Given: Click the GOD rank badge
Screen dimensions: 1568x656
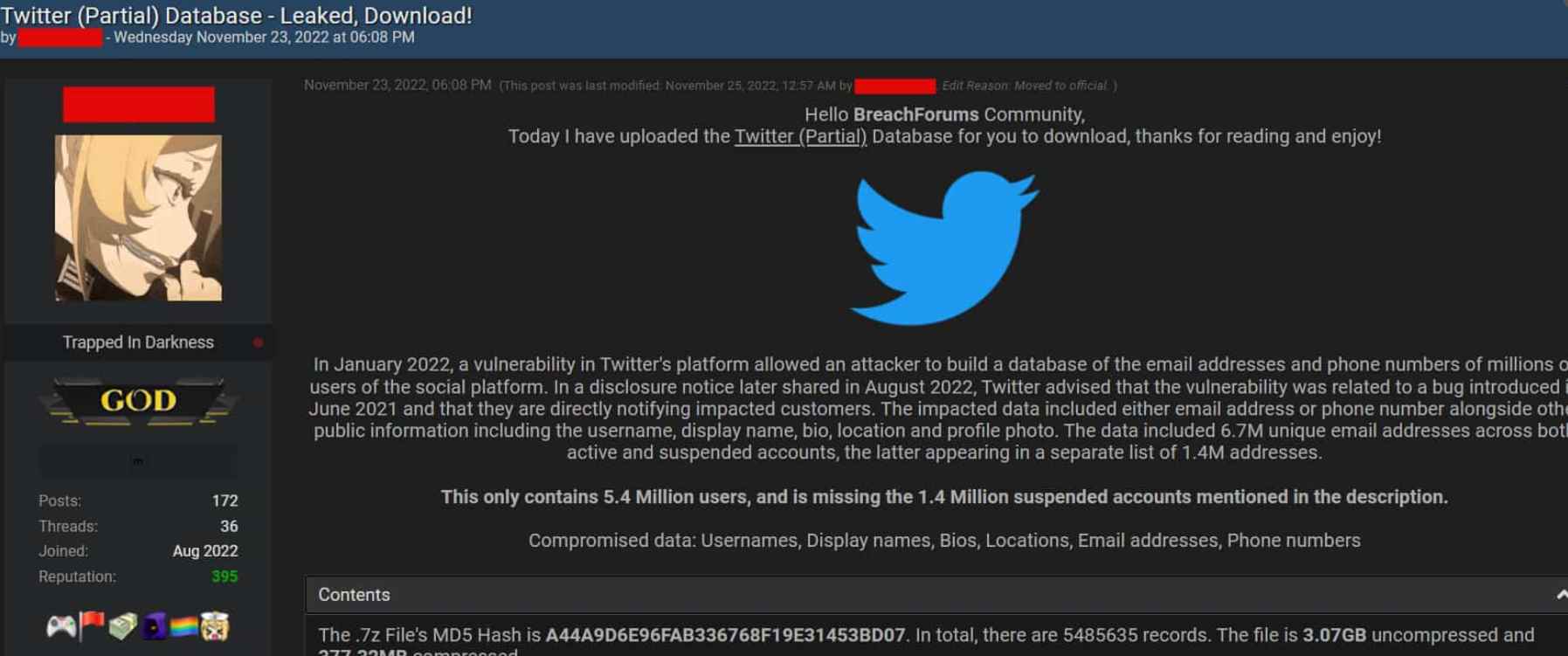Looking at the screenshot, I should click(x=138, y=401).
